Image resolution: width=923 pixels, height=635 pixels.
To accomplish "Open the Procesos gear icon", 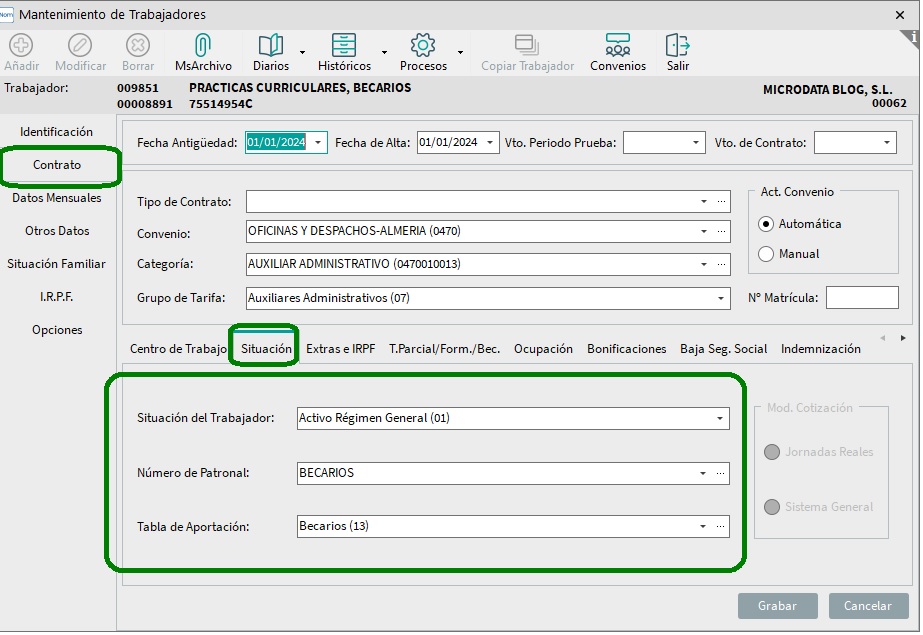I will 423,46.
